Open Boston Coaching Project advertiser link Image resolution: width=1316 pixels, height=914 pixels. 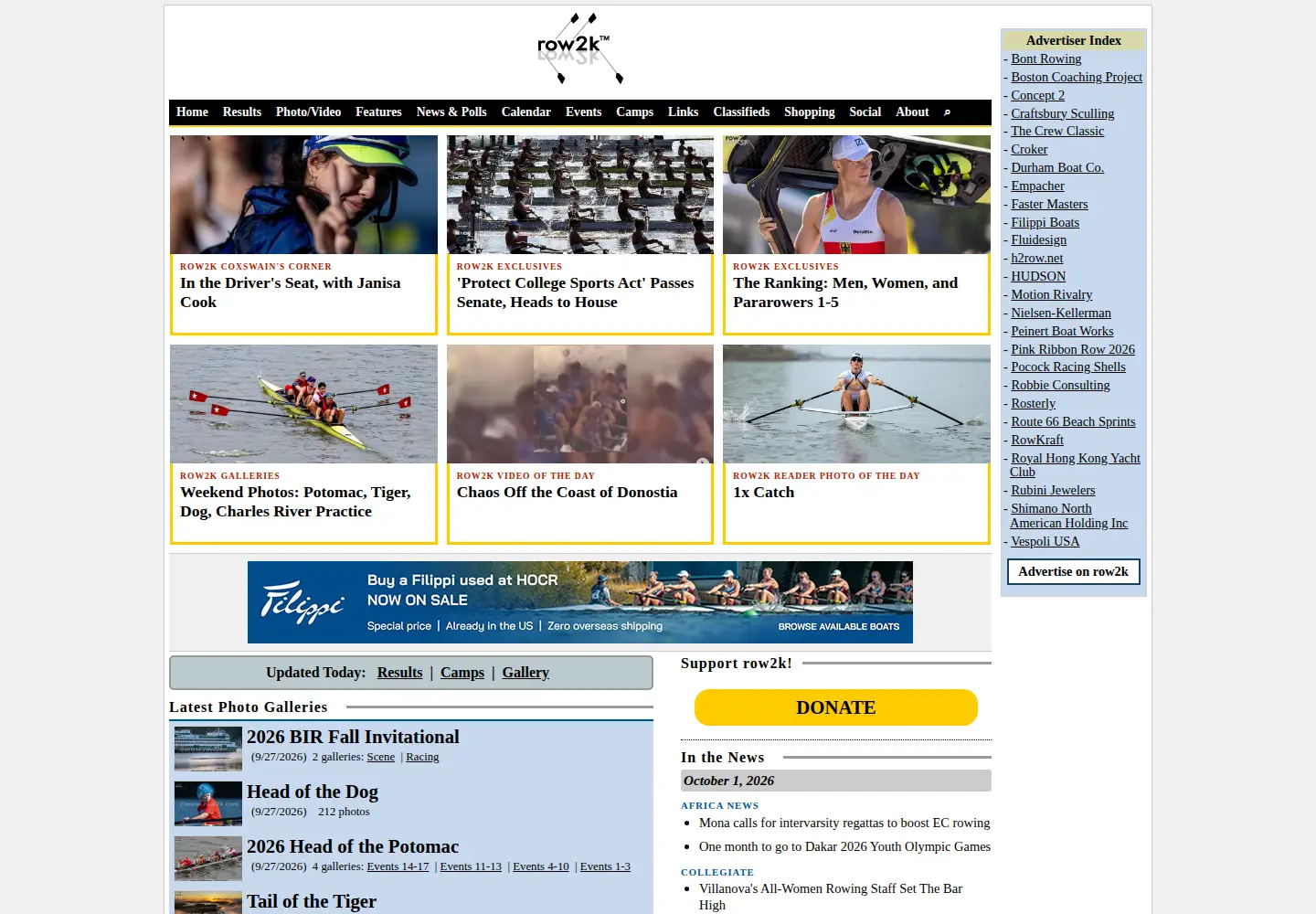coord(1077,77)
